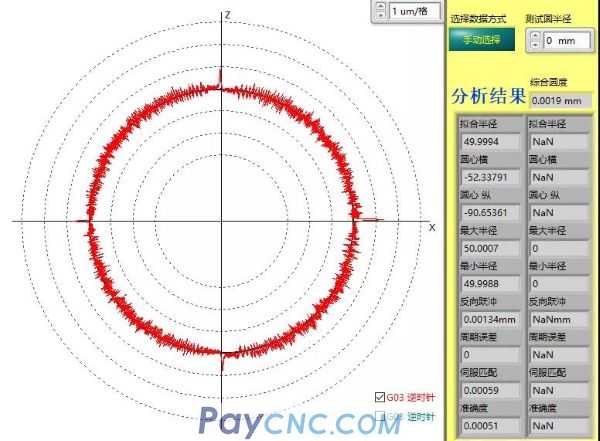Click the red spike atop the circle trace

coord(219,78)
